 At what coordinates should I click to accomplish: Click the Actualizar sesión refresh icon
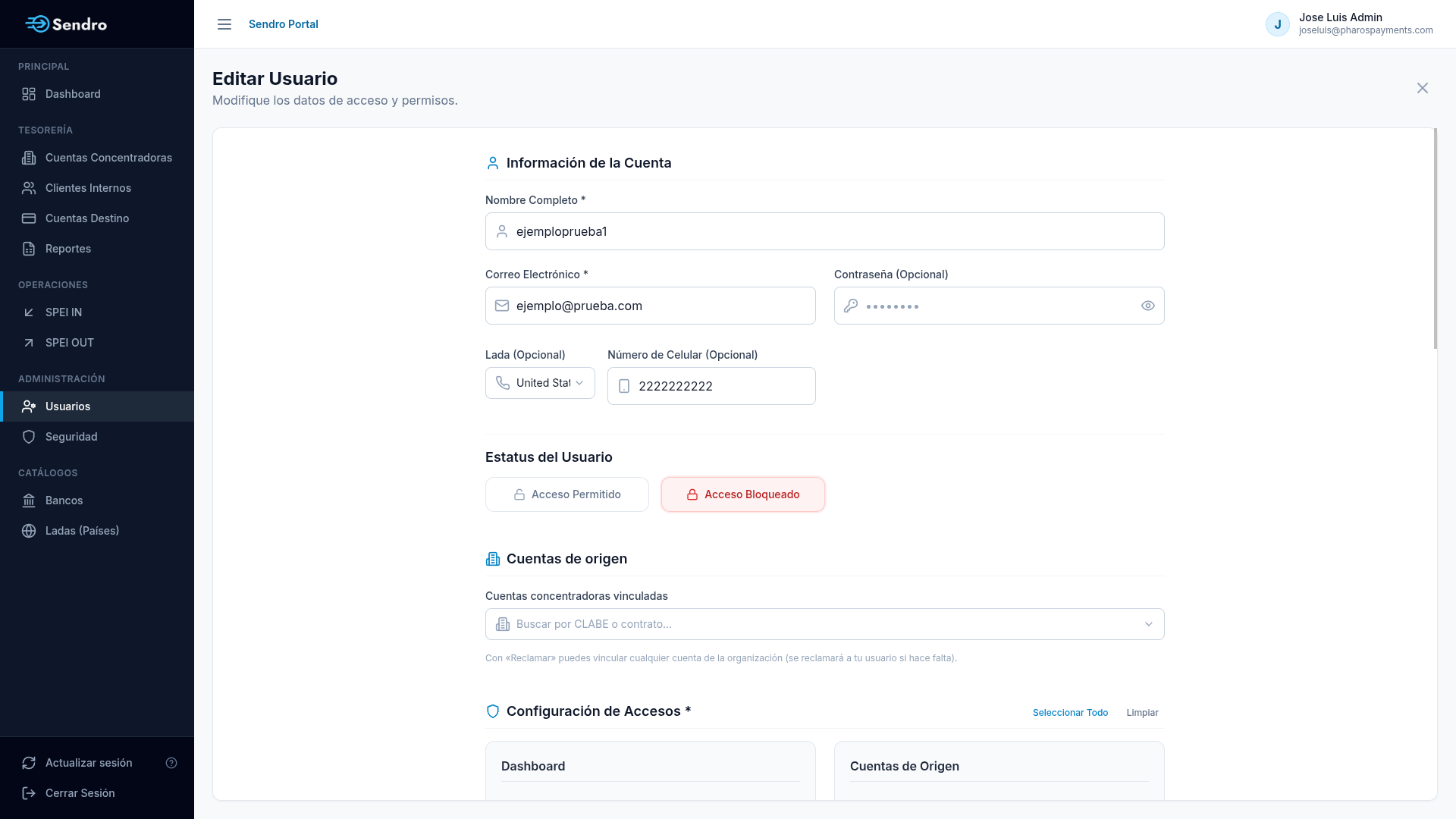(x=29, y=763)
